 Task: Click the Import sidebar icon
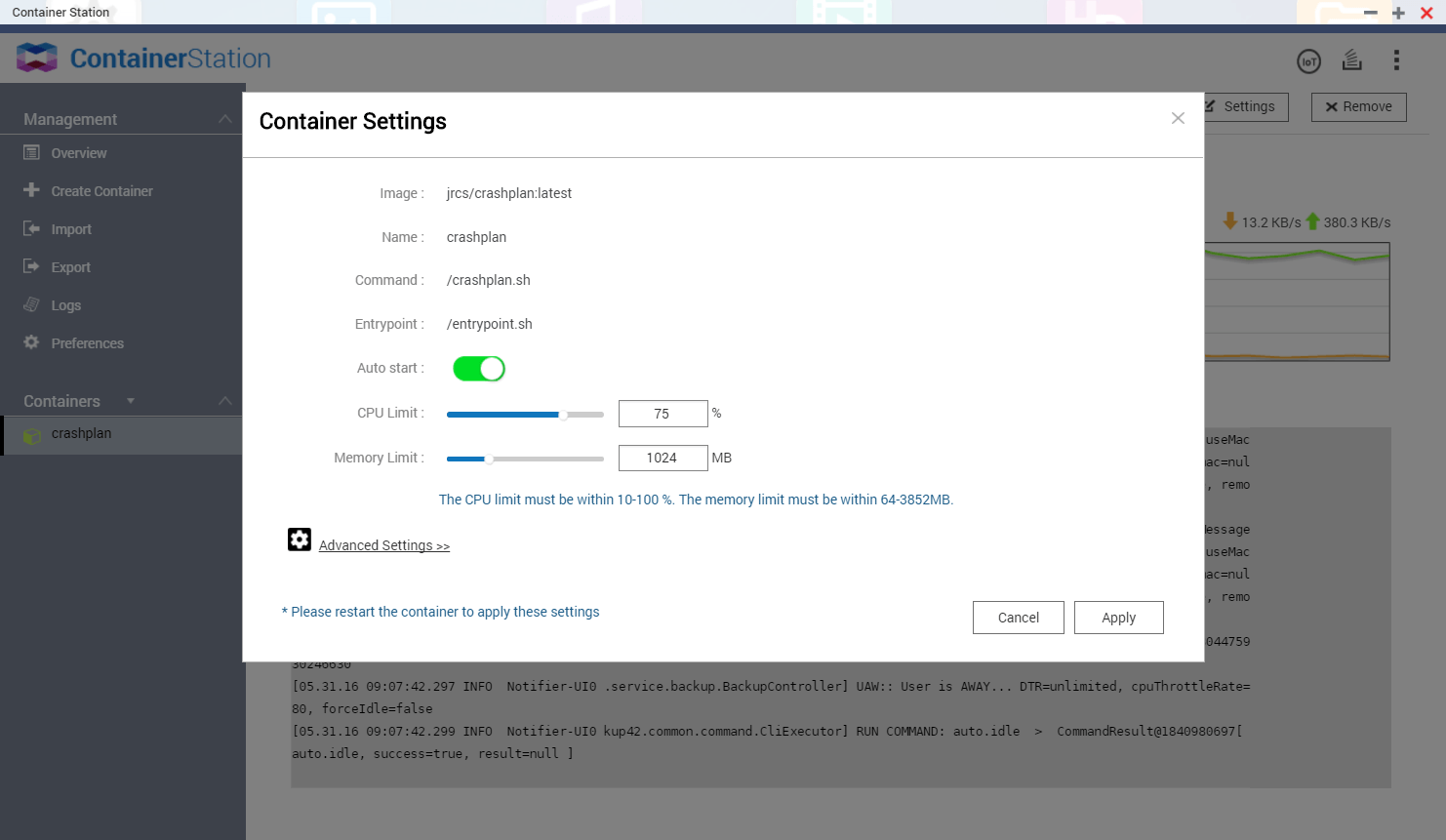pyautogui.click(x=31, y=228)
